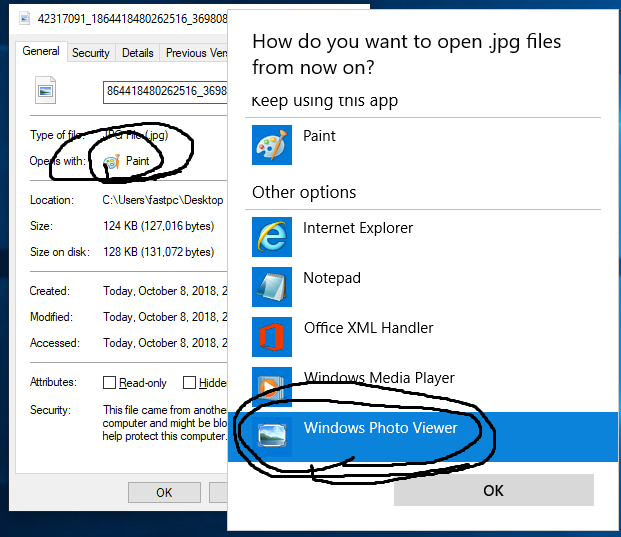Click the Other options heading
Image resolution: width=621 pixels, height=537 pixels.
304,192
